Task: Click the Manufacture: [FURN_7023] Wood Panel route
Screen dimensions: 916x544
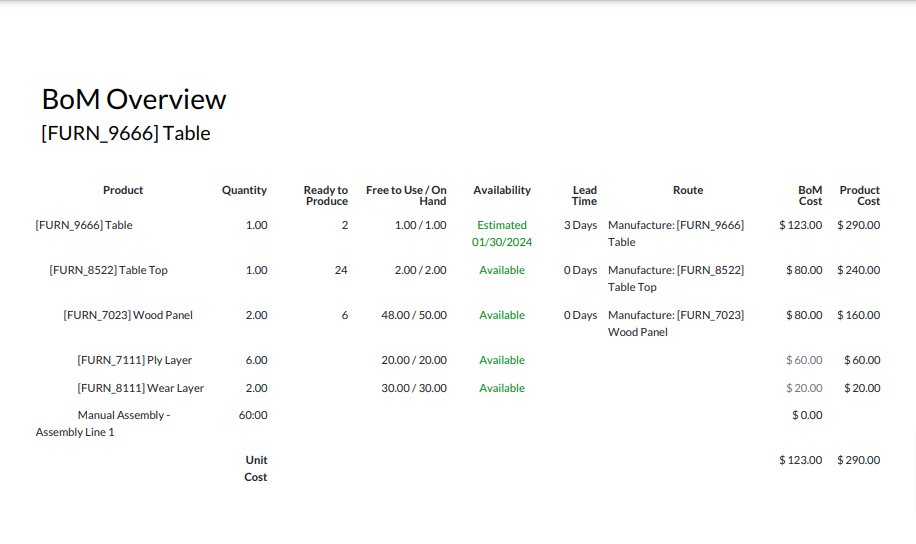Action: pos(676,323)
